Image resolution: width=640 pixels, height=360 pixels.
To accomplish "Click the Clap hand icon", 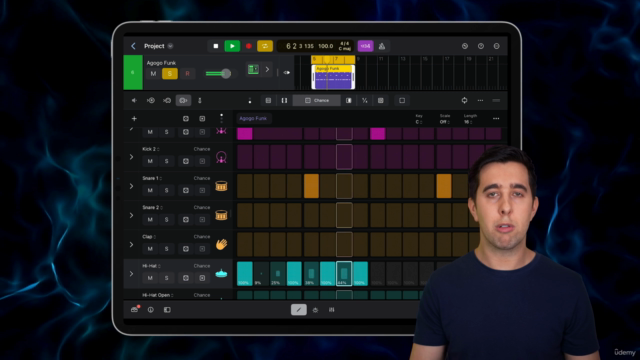I will point(221,244).
